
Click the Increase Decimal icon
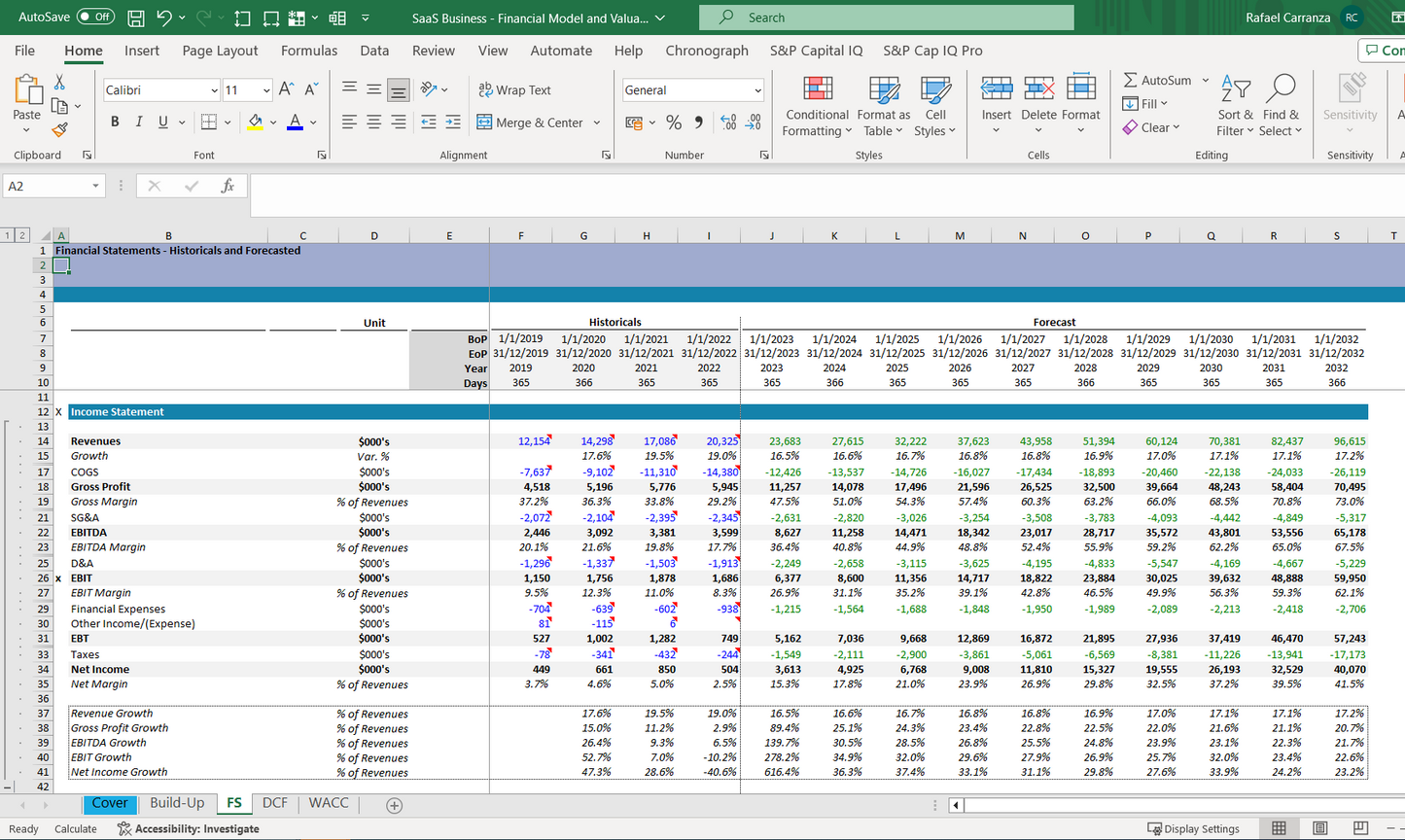[727, 122]
